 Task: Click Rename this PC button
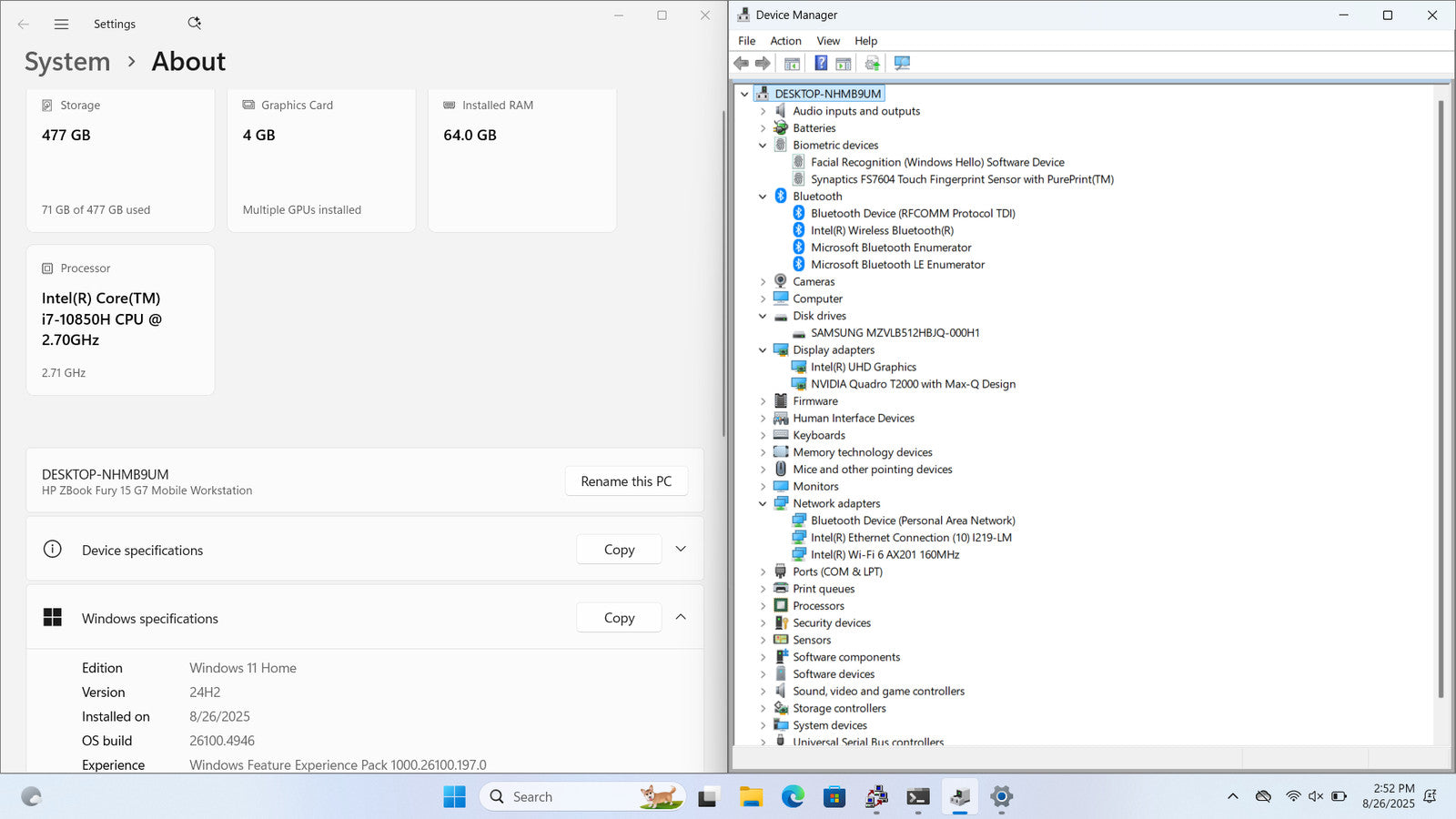tap(626, 481)
